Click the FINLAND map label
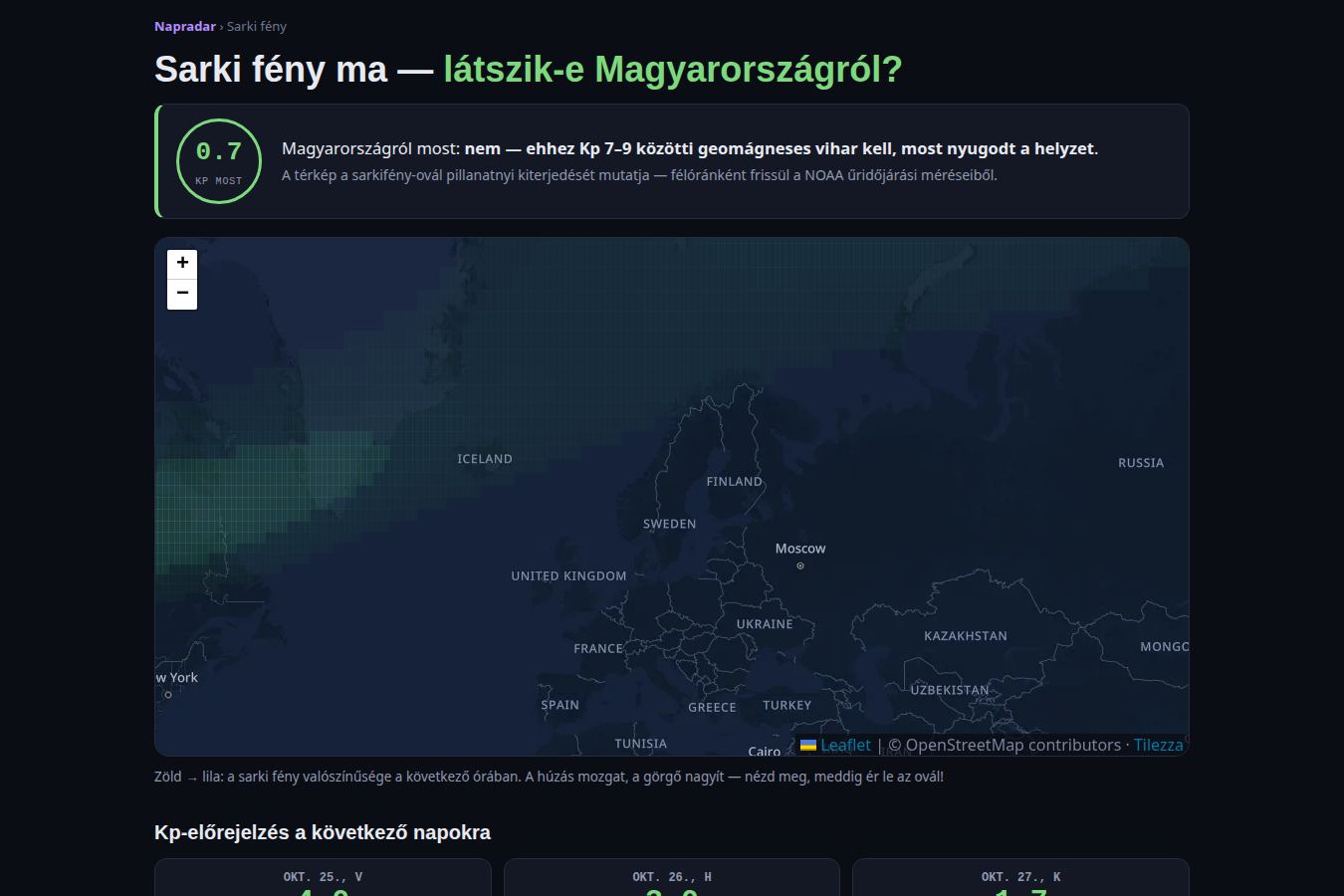This screenshot has height=896, width=1344. 735,481
